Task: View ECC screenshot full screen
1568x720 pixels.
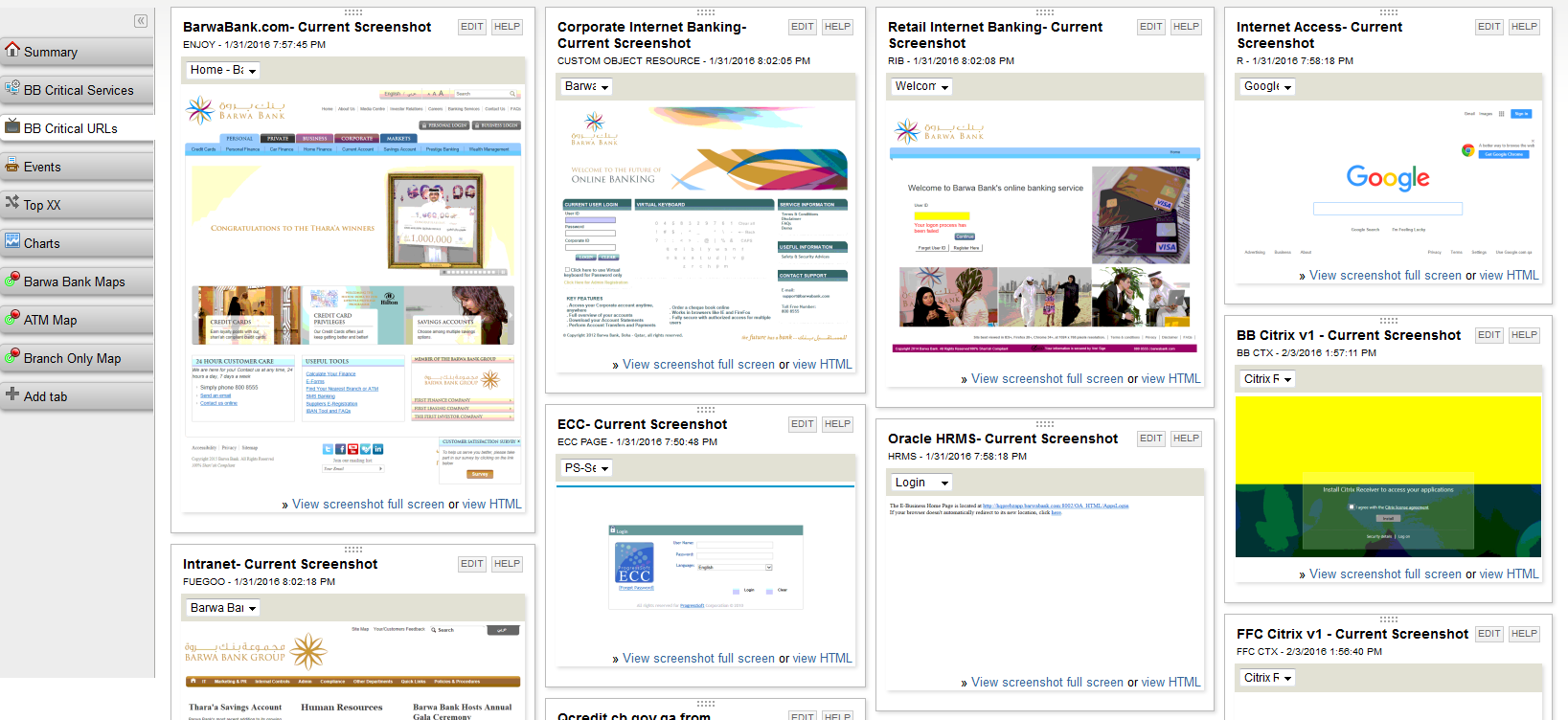Action: 698,658
